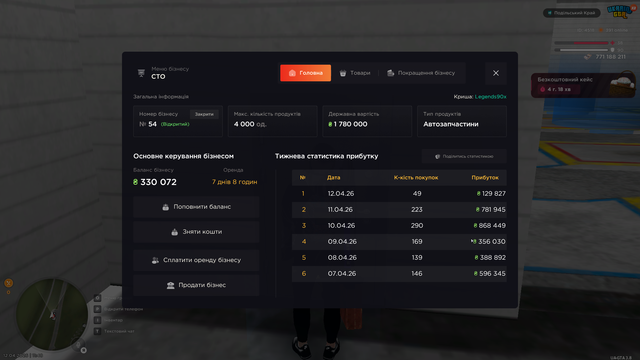Click the 4 000 од. max products value
The width and height of the screenshot is (640, 360).
coord(250,124)
